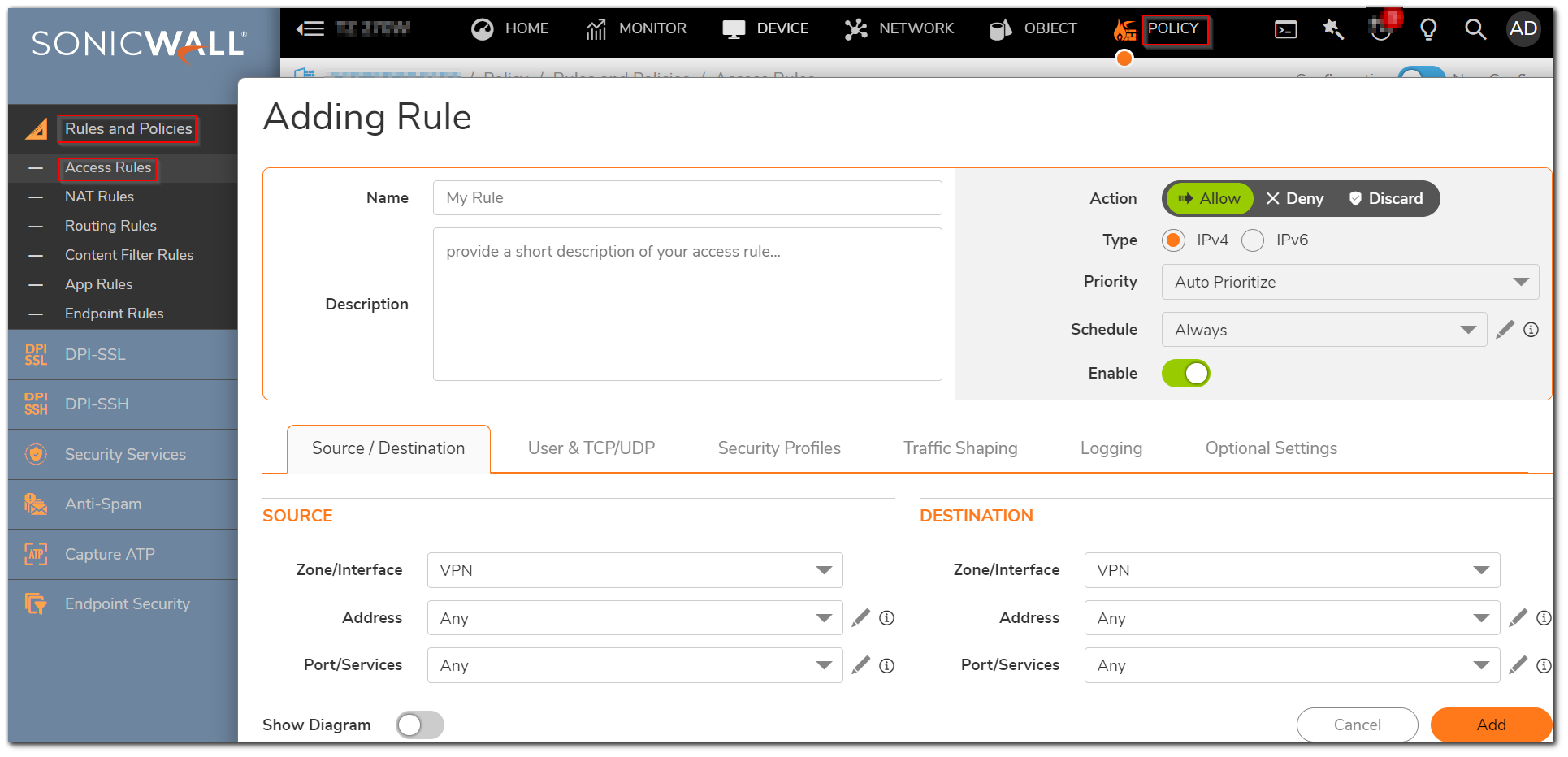Click the lightbulb tips icon
Viewport: 1568px width, 757px height.
[1428, 30]
